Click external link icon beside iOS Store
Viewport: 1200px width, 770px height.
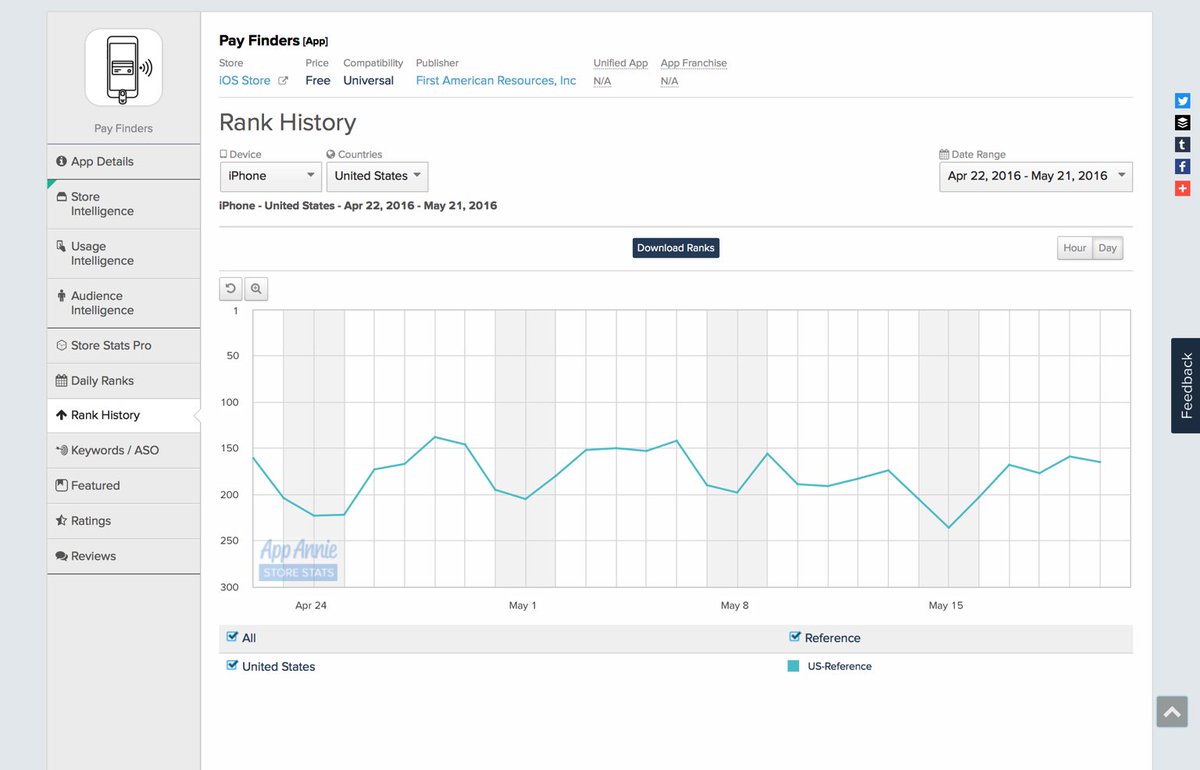[x=283, y=81]
